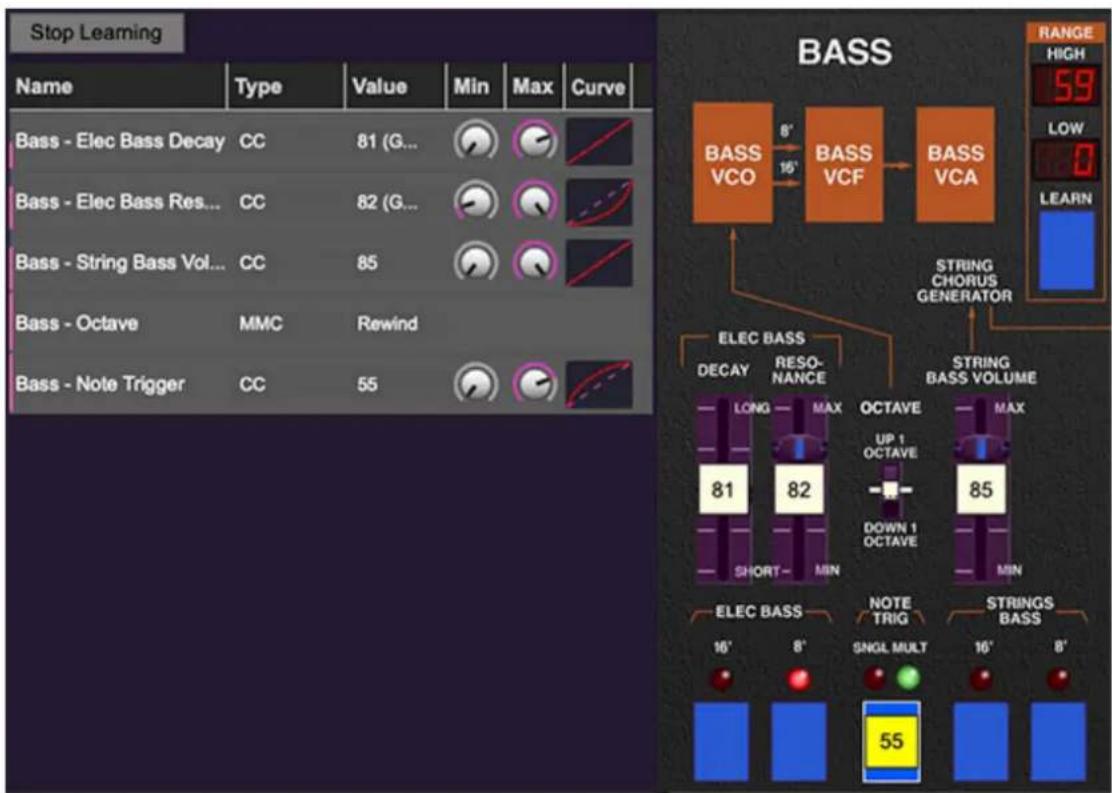Toggle the Strings Bass 16' blue button

pos(981,741)
